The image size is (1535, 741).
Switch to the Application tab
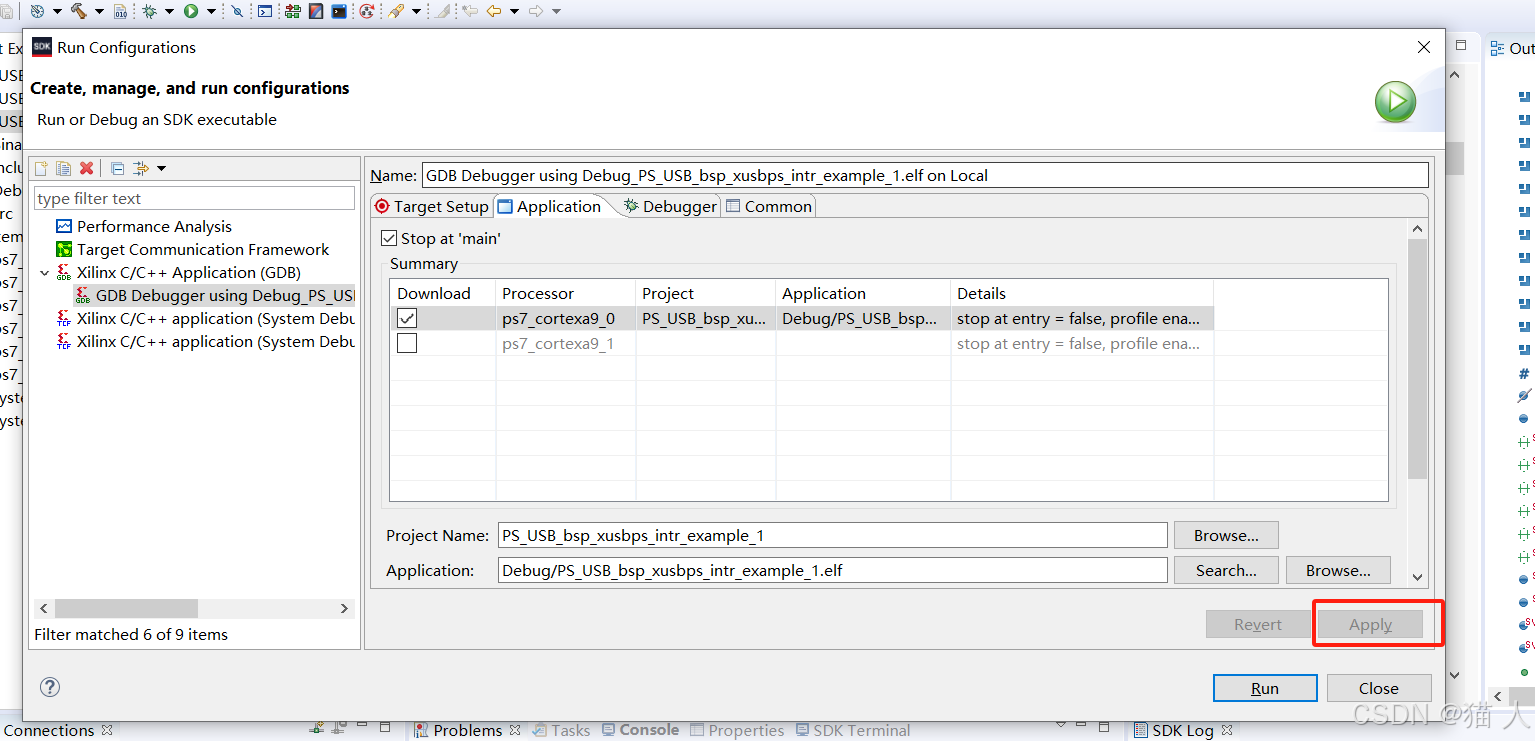550,206
